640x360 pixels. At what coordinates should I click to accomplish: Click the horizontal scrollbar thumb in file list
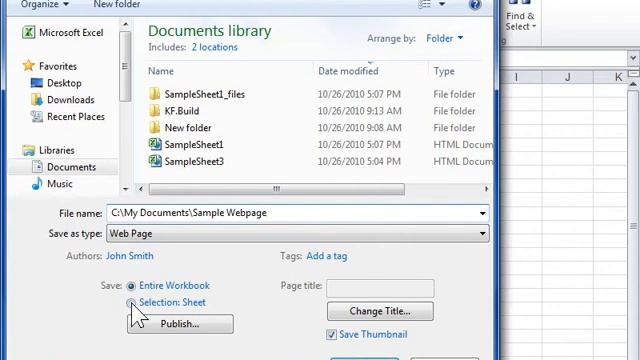tap(277, 189)
